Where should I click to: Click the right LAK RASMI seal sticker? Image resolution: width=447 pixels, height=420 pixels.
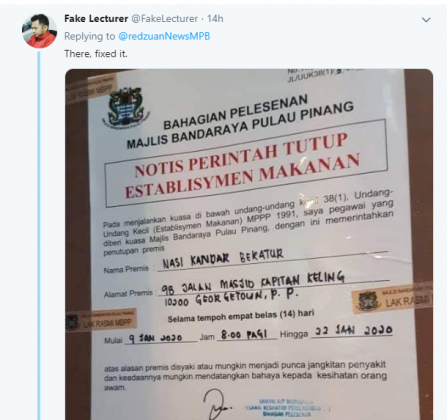click(392, 299)
